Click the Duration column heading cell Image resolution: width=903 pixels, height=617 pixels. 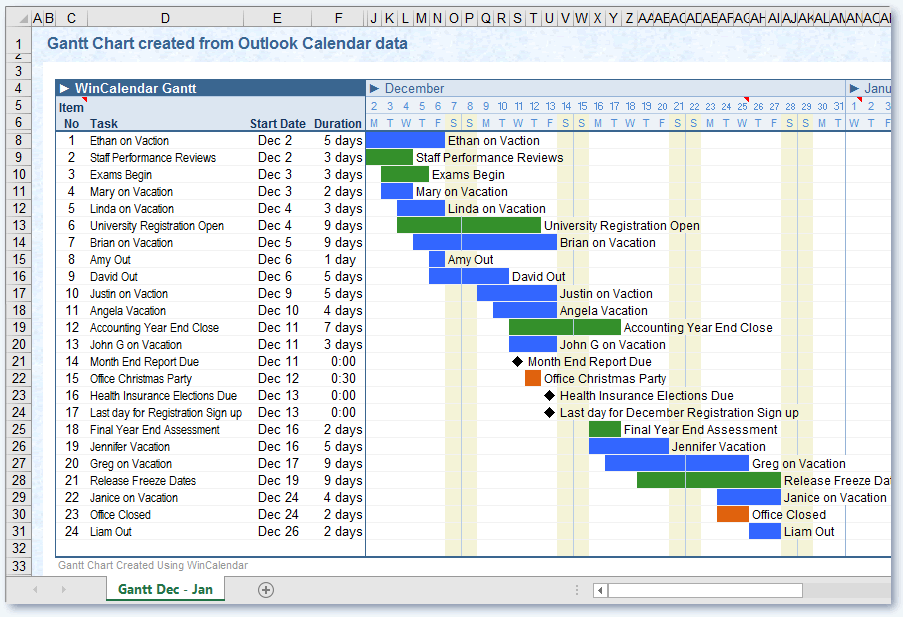coord(338,124)
